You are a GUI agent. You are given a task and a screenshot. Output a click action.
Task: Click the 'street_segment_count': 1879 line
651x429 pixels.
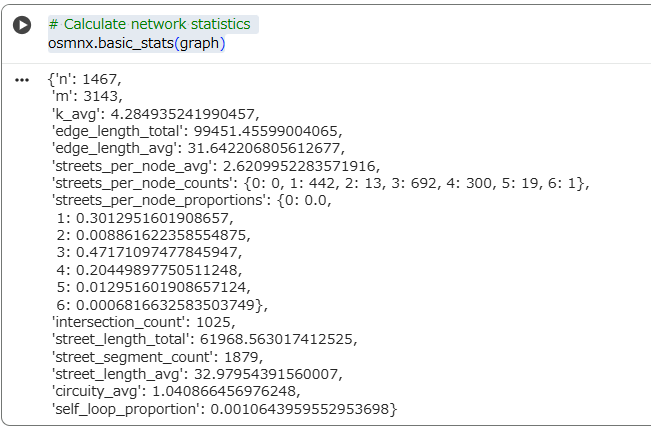(157, 357)
